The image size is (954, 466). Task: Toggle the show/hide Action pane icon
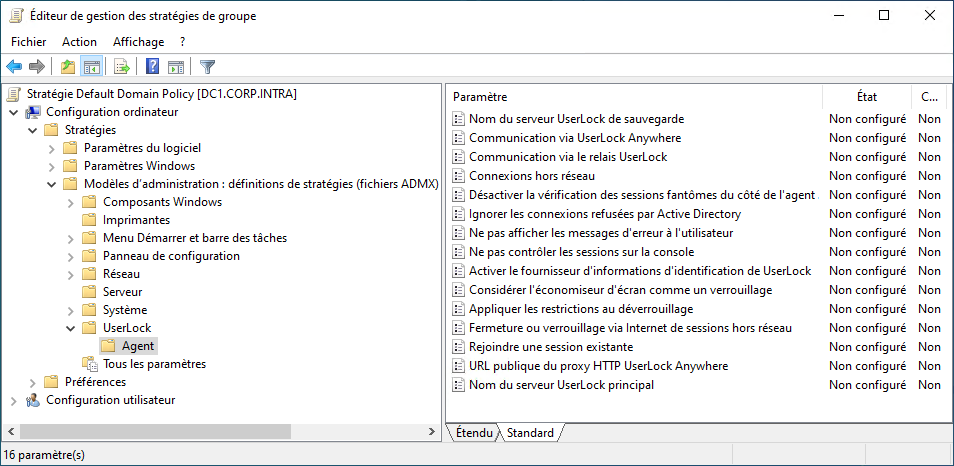coord(176,67)
